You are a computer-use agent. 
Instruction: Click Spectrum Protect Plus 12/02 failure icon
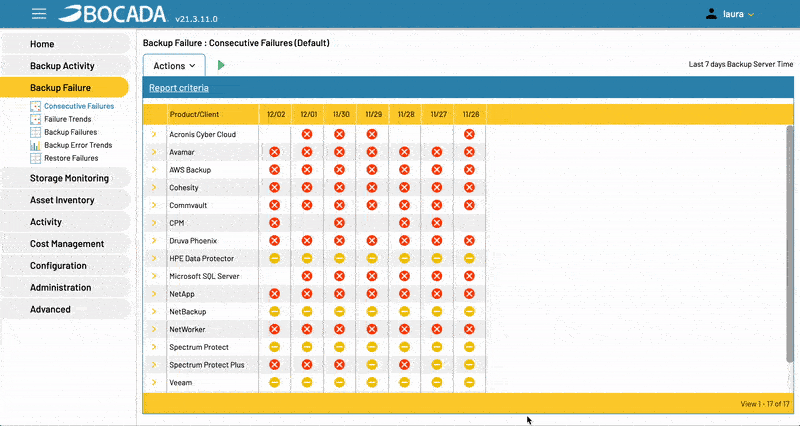click(274, 365)
